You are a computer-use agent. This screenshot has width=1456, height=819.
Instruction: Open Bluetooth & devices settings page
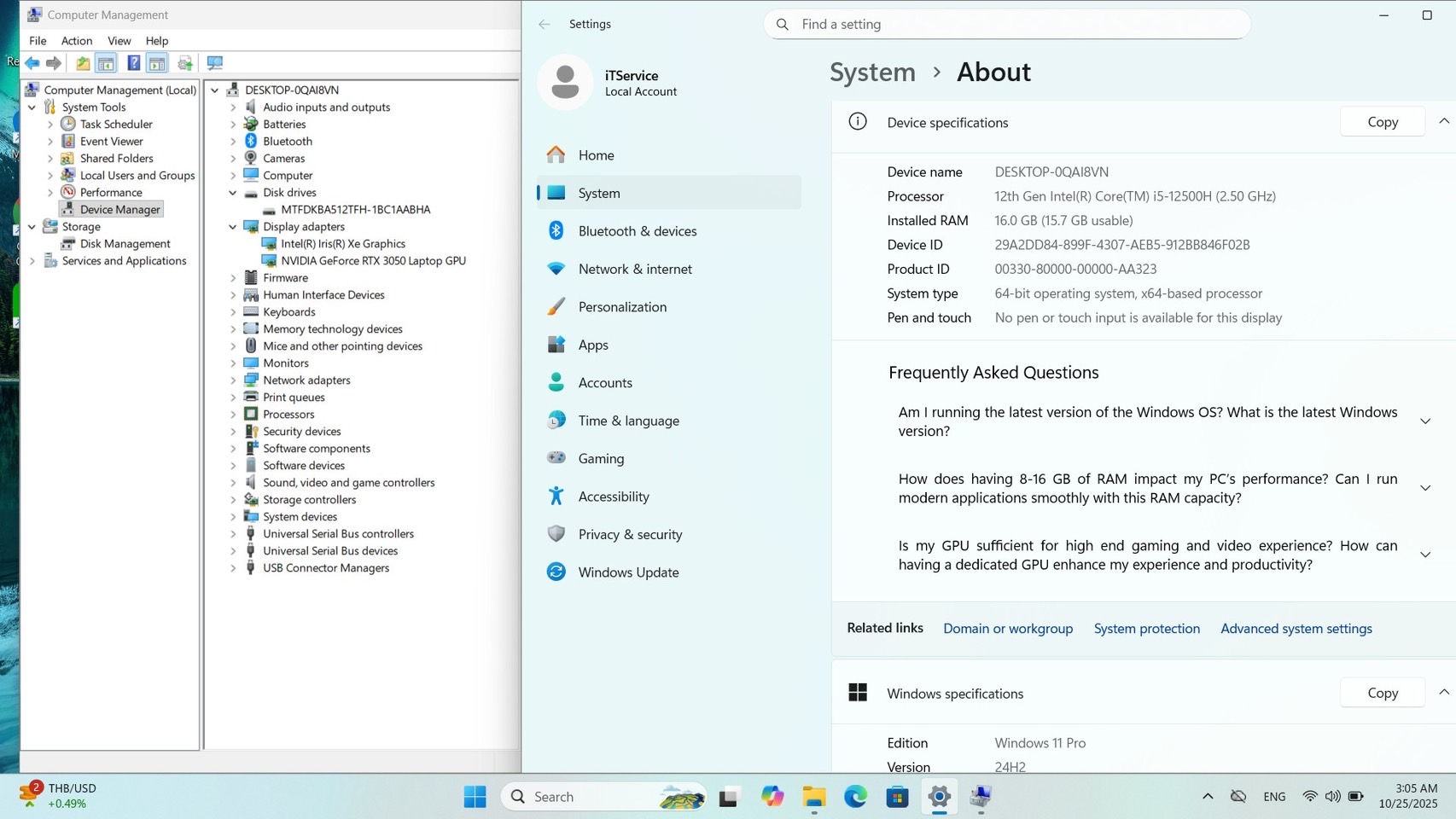[x=637, y=231]
